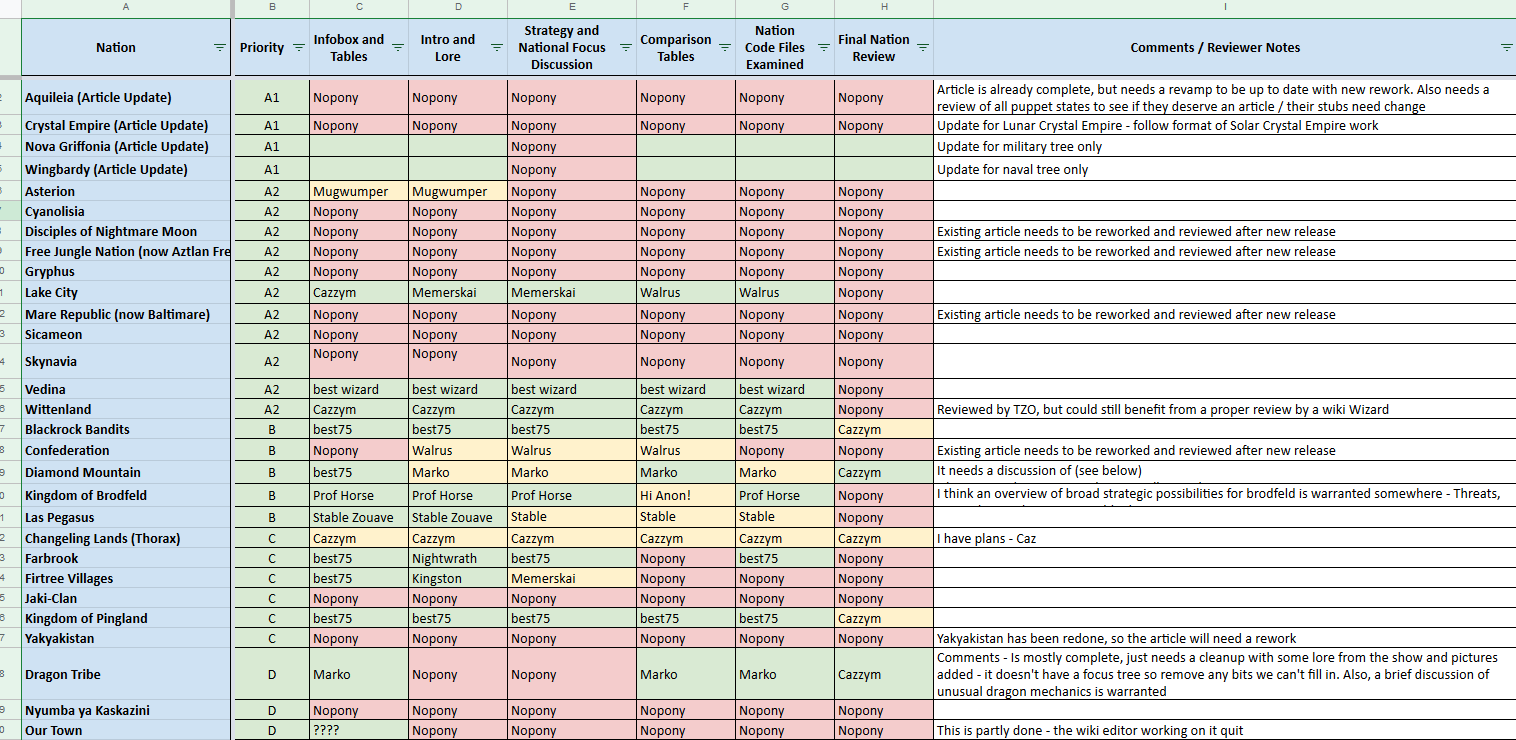The width and height of the screenshot is (1516, 740).
Task: Open the Final Nation Review filter
Action: (923, 48)
